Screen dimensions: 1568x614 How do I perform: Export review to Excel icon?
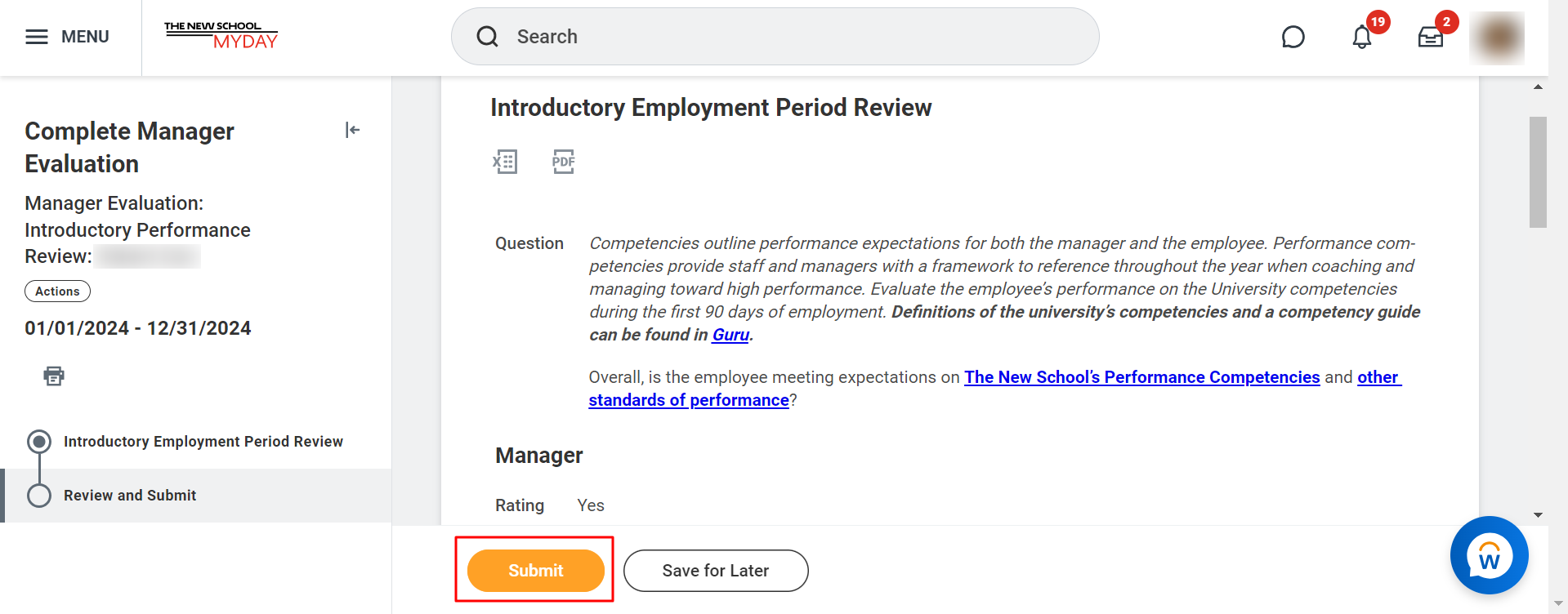505,162
